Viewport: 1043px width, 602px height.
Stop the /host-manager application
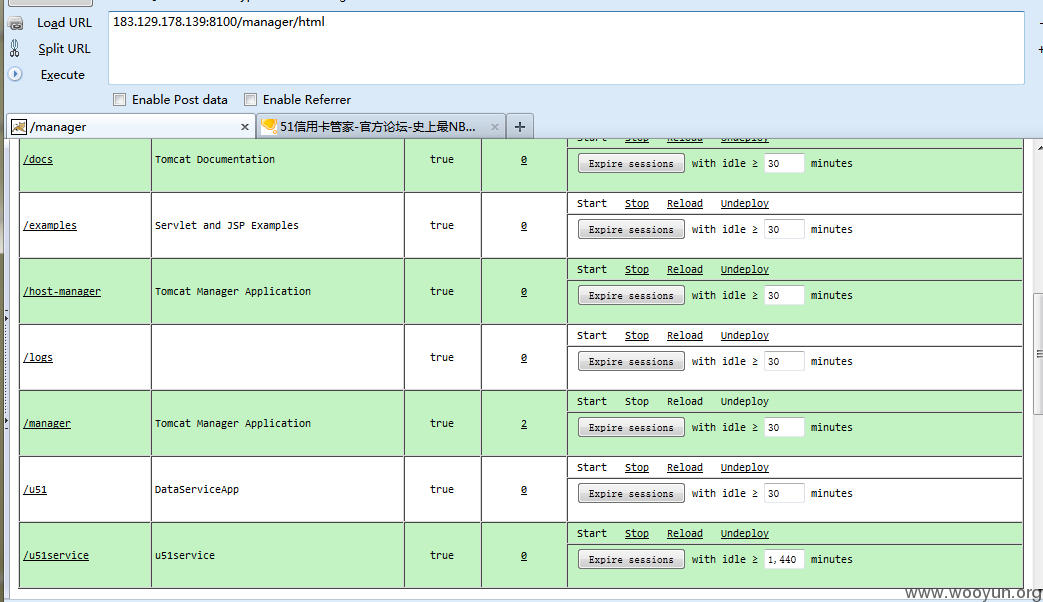point(637,269)
